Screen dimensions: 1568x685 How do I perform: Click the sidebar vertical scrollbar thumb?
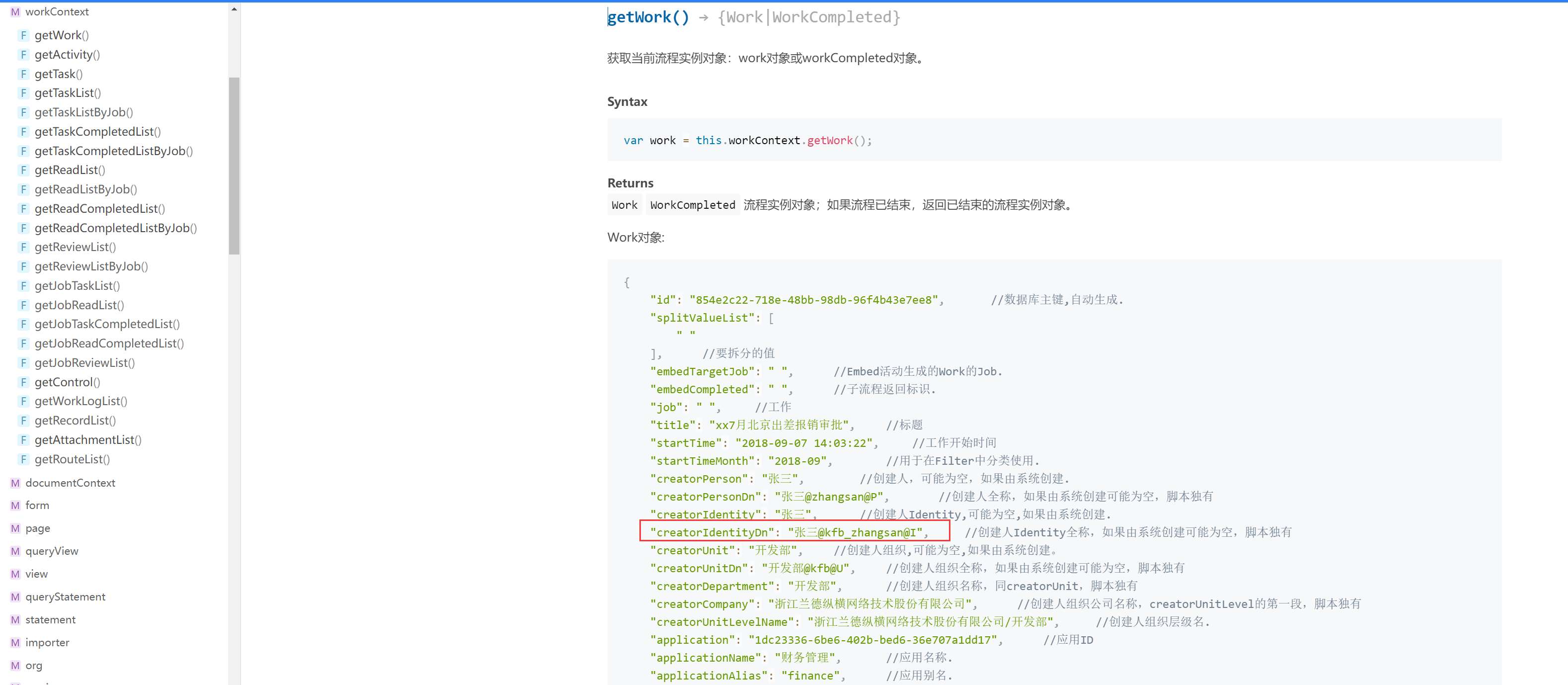click(235, 165)
